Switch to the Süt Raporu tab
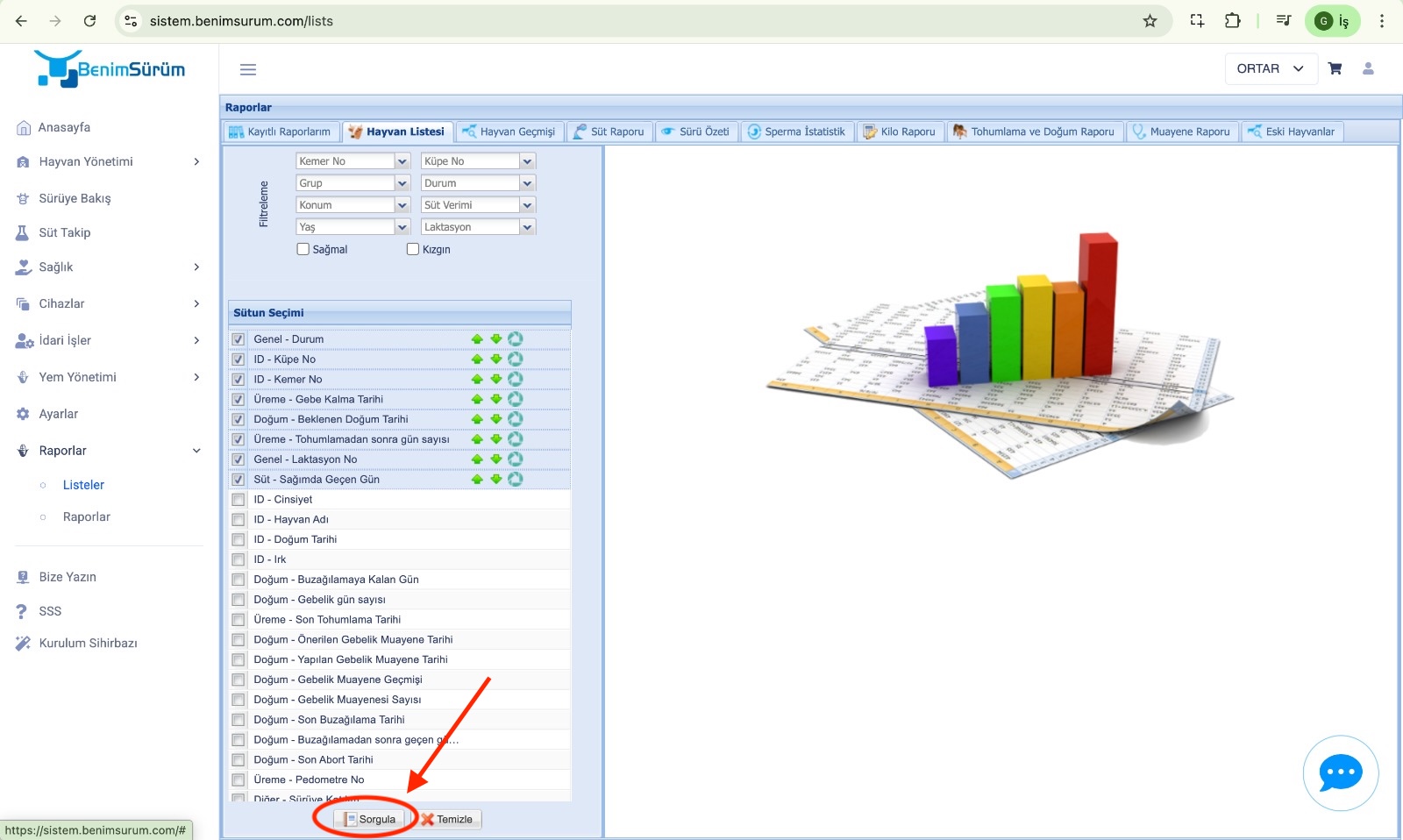 [x=609, y=132]
